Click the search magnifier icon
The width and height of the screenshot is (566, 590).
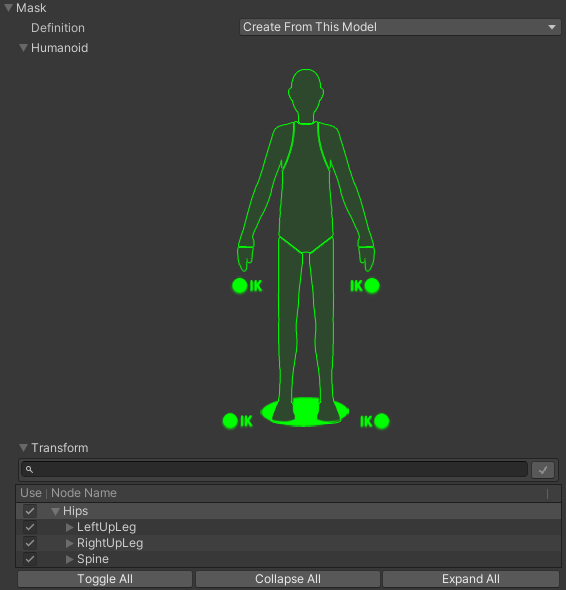[x=29, y=469]
